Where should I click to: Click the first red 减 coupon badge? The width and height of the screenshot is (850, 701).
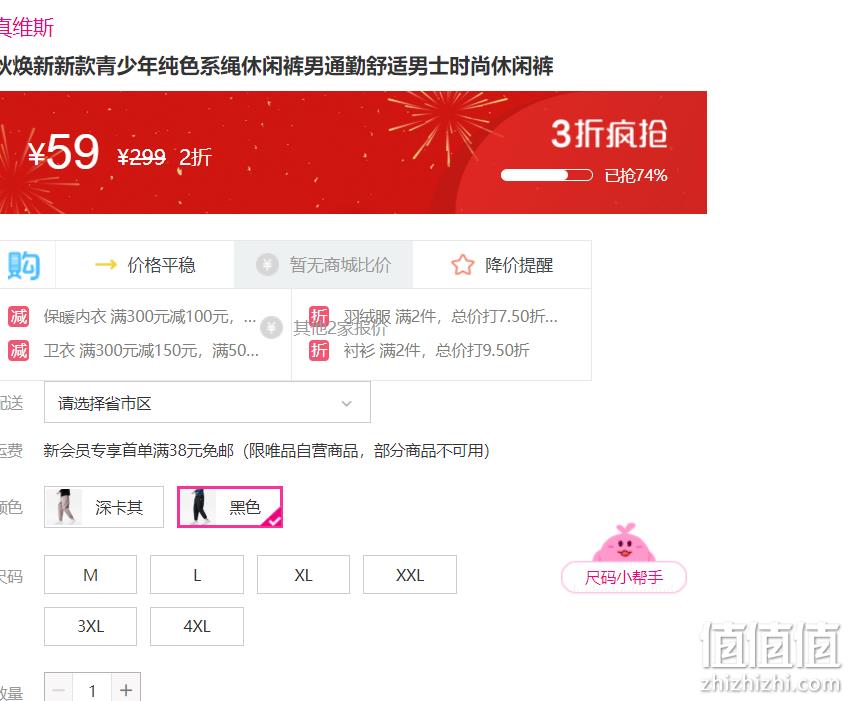18,316
